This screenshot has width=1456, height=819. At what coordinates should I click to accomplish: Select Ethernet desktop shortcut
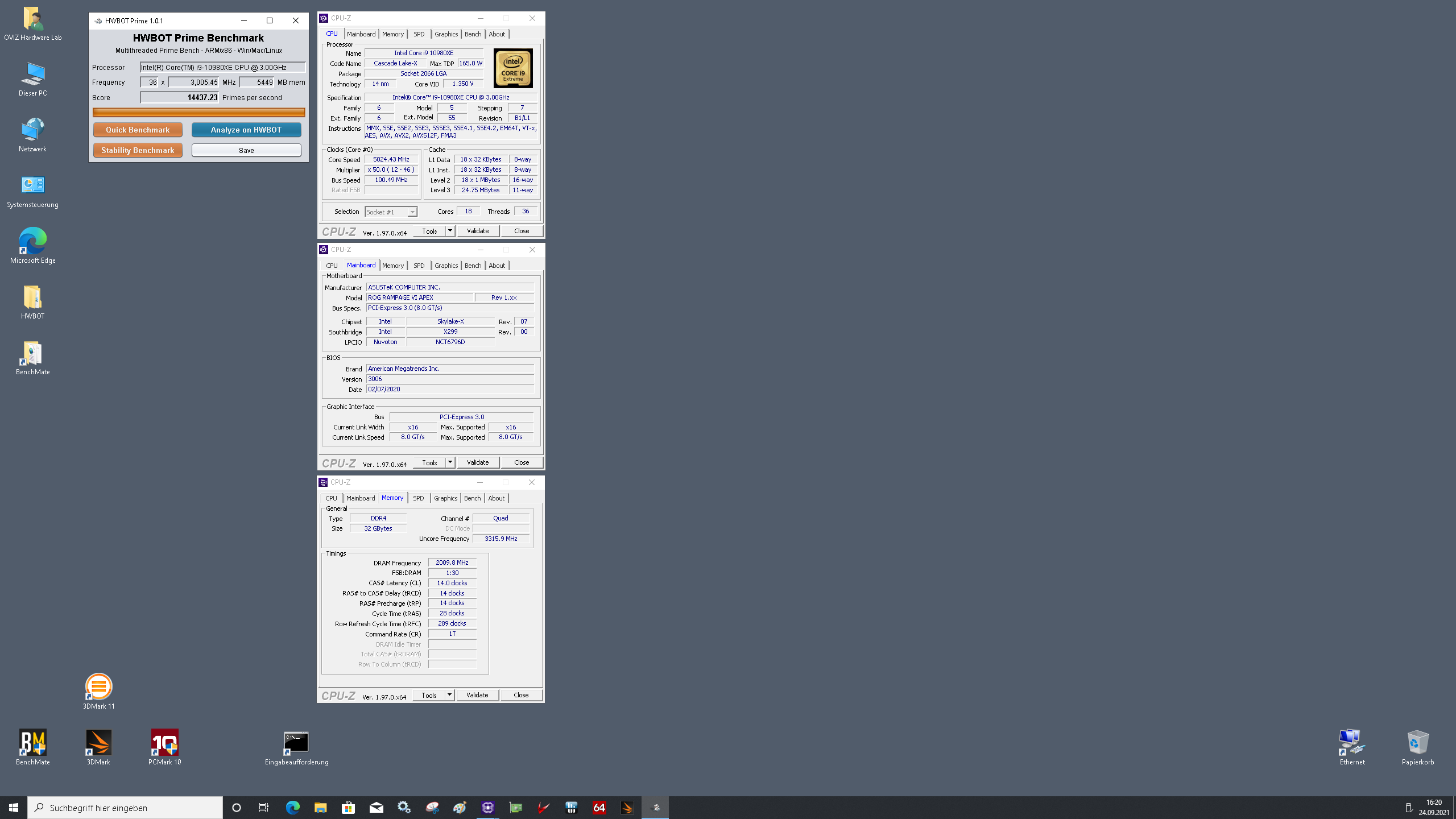click(1352, 748)
